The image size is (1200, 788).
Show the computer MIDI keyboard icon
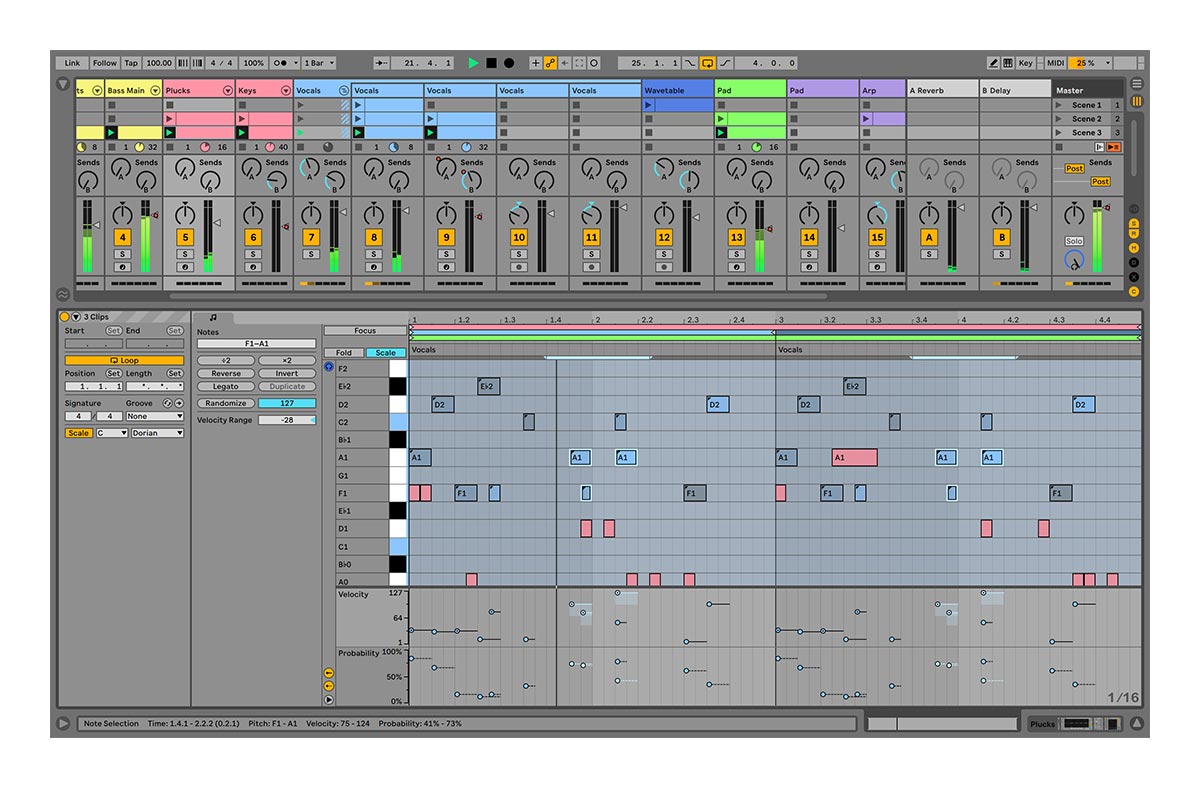pos(1008,63)
